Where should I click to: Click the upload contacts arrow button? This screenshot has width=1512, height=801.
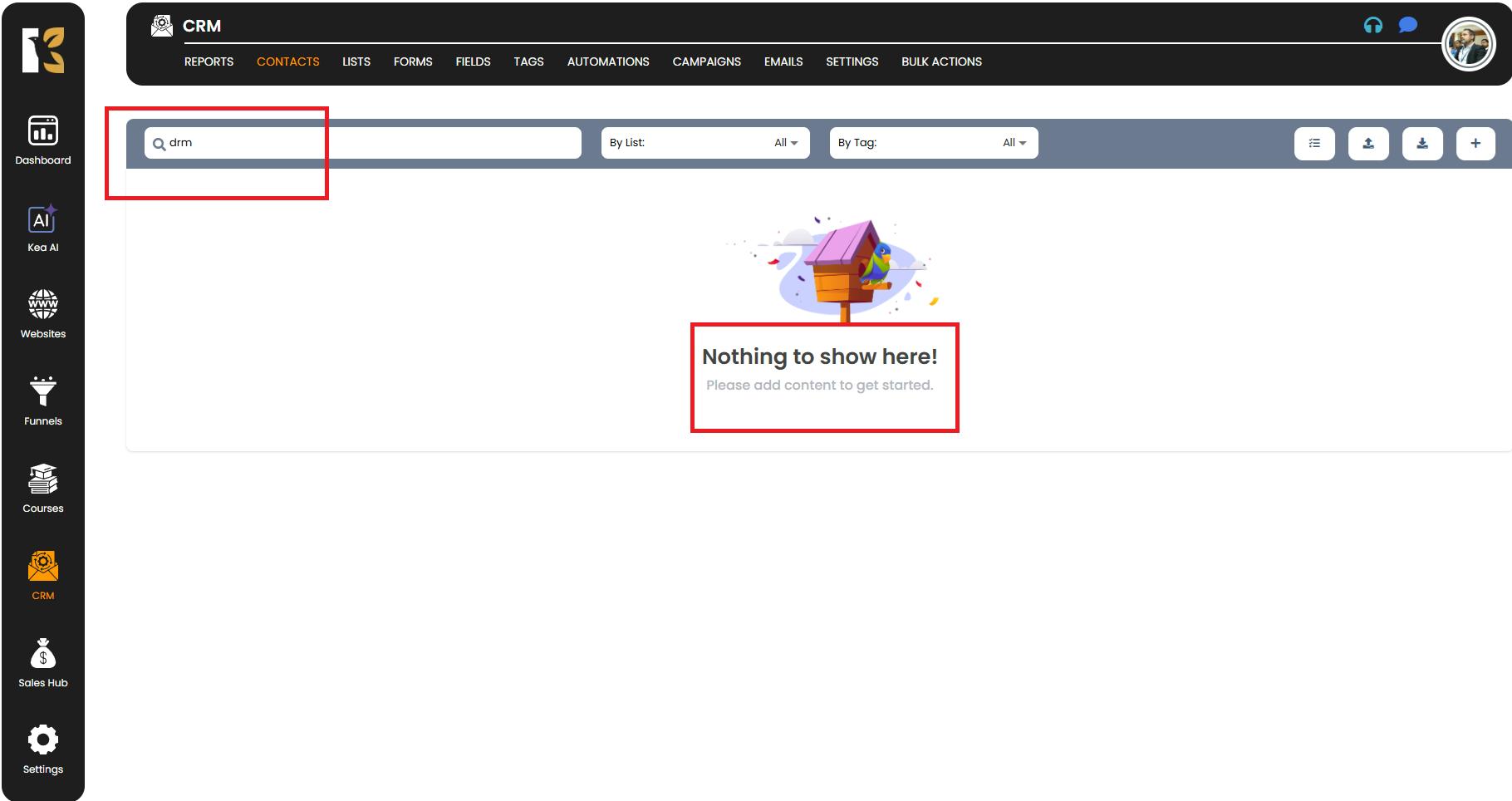click(1368, 143)
